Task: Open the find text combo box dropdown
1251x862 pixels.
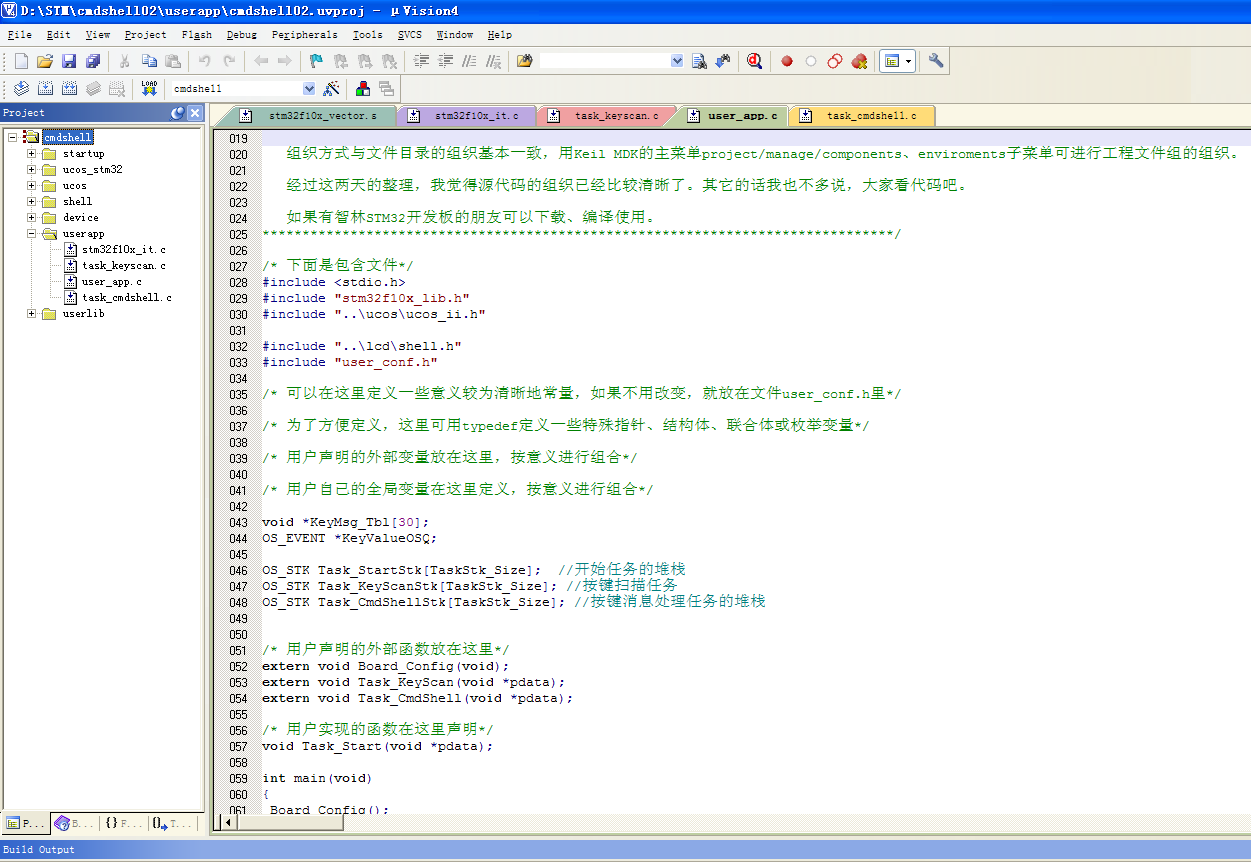Action: (x=677, y=61)
